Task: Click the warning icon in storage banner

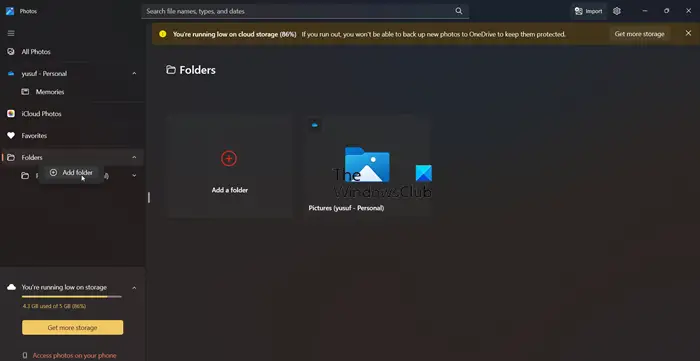Action: coord(162,34)
